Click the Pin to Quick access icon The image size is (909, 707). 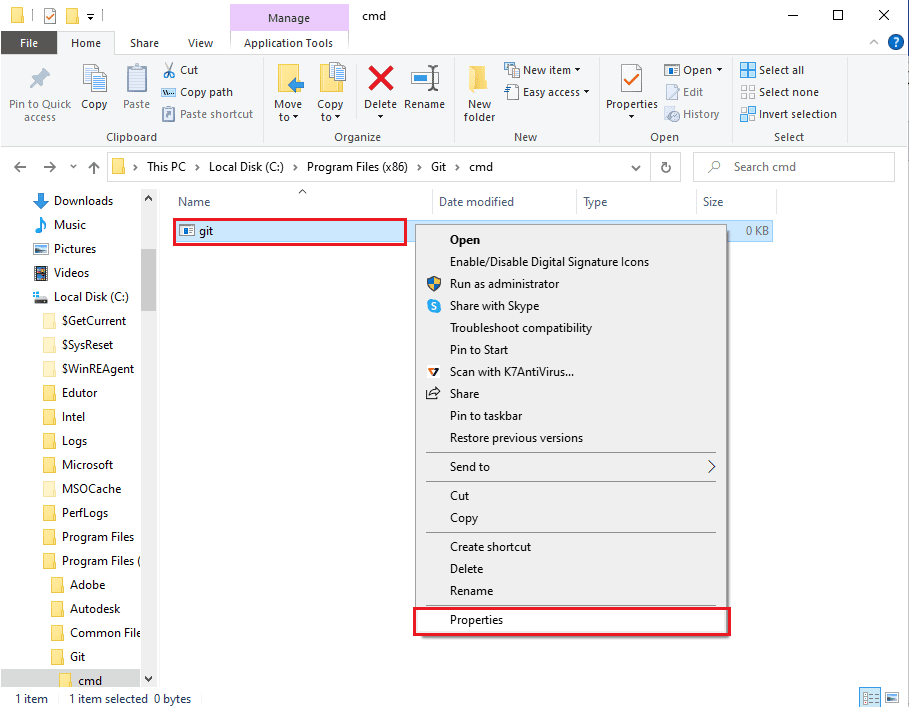40,80
